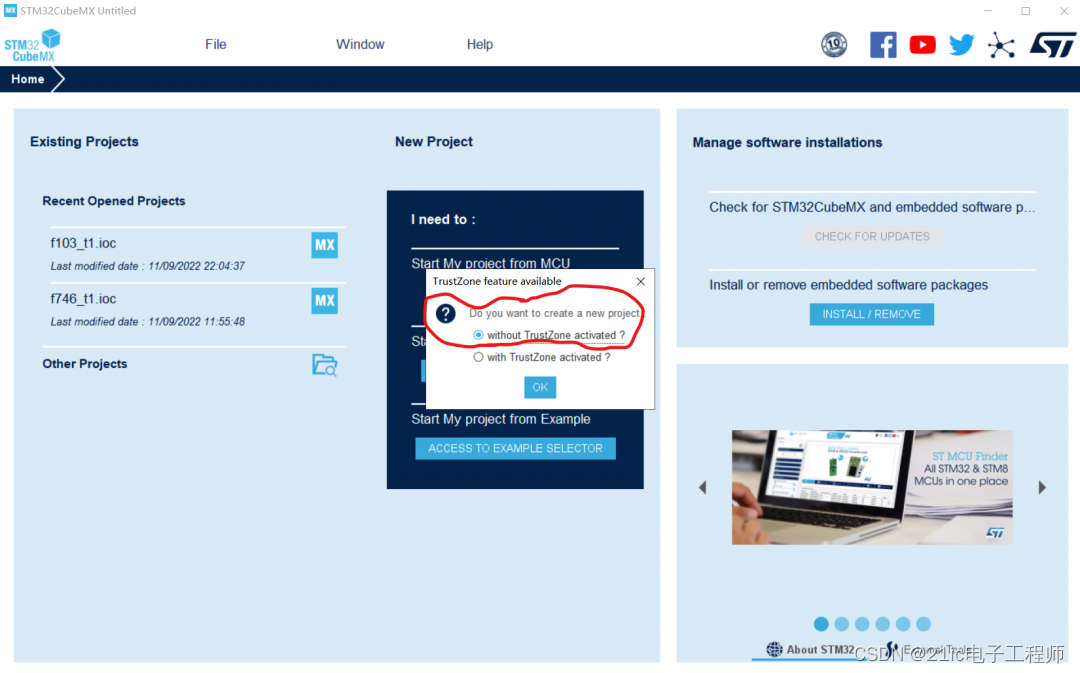The height and width of the screenshot is (673, 1080).
Task: Click Install or remove embedded software packages text
Action: point(849,284)
